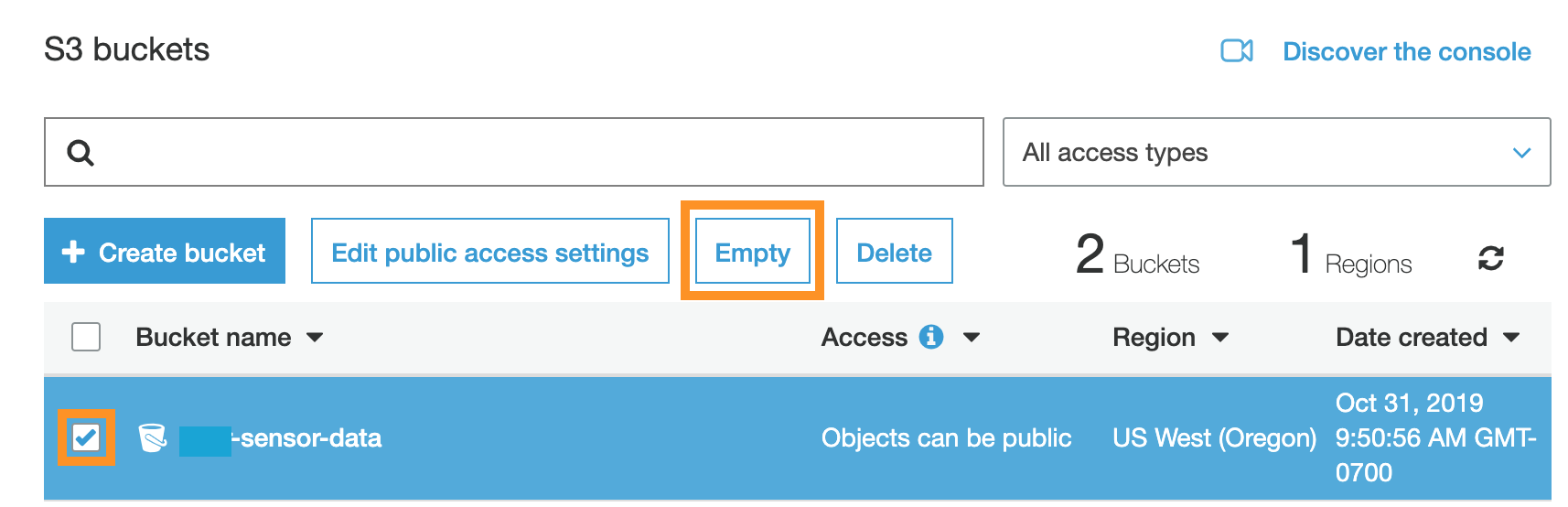This screenshot has width=1568, height=507.
Task: Open the All access types dropdown
Action: tap(1276, 152)
